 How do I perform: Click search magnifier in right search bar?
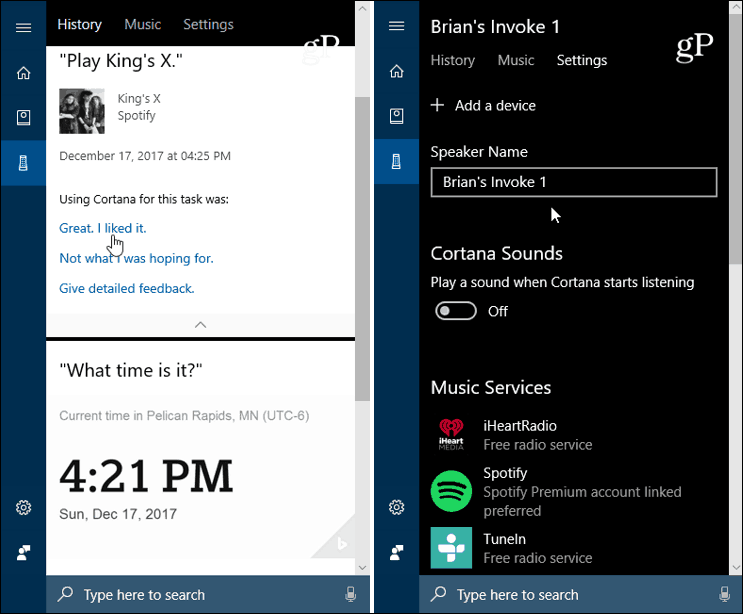(438, 594)
